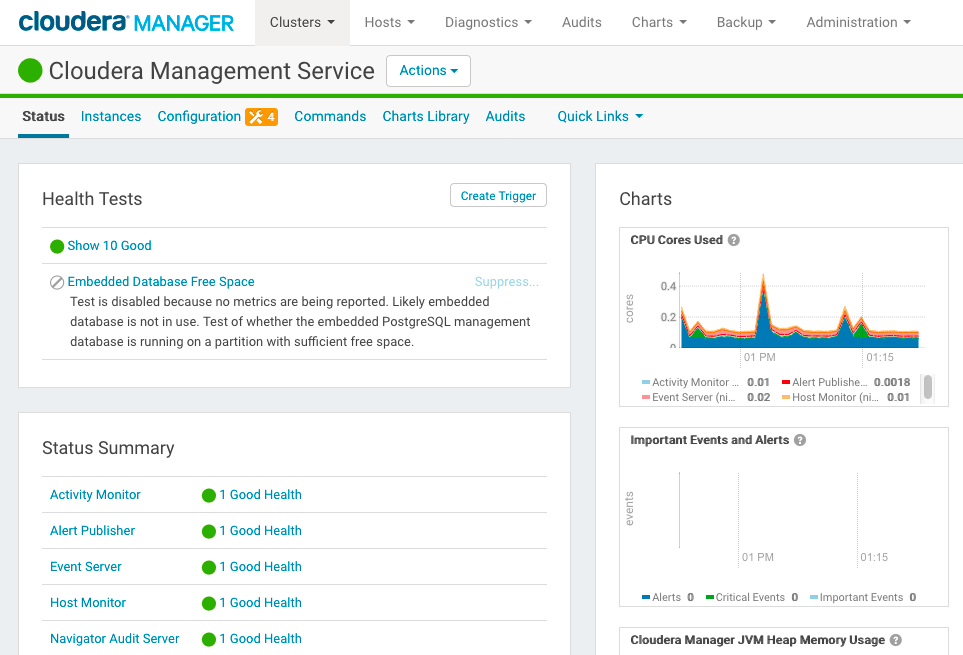Click Alert Publisher green health indicator

pyautogui.click(x=209, y=532)
